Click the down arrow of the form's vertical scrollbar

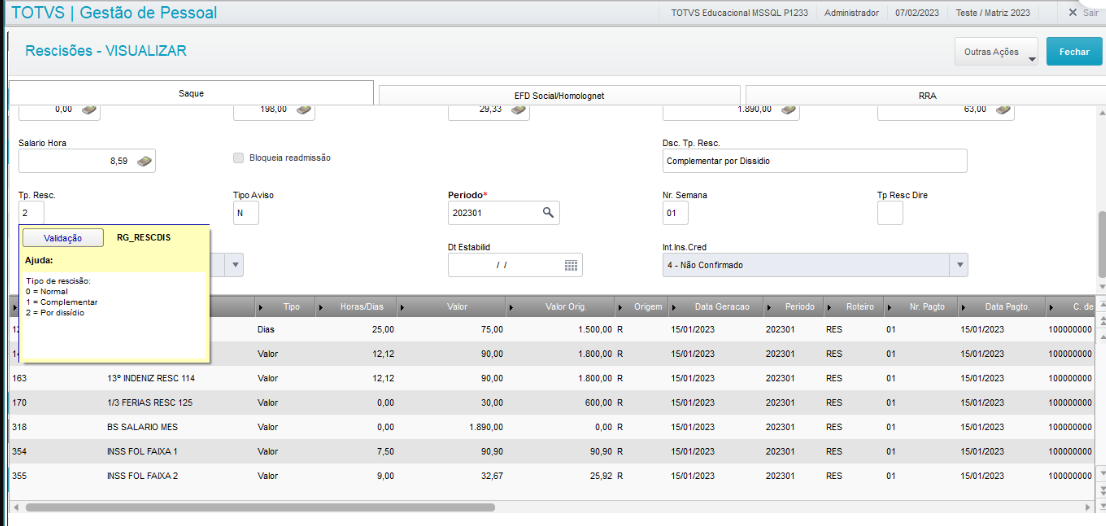(1100, 288)
